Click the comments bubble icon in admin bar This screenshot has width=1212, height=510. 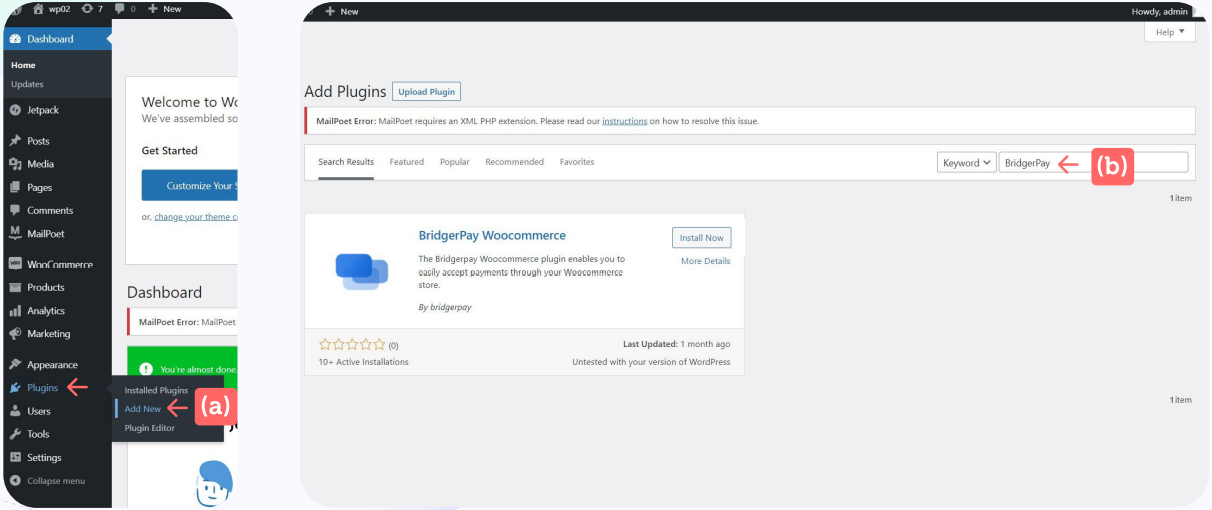122,9
